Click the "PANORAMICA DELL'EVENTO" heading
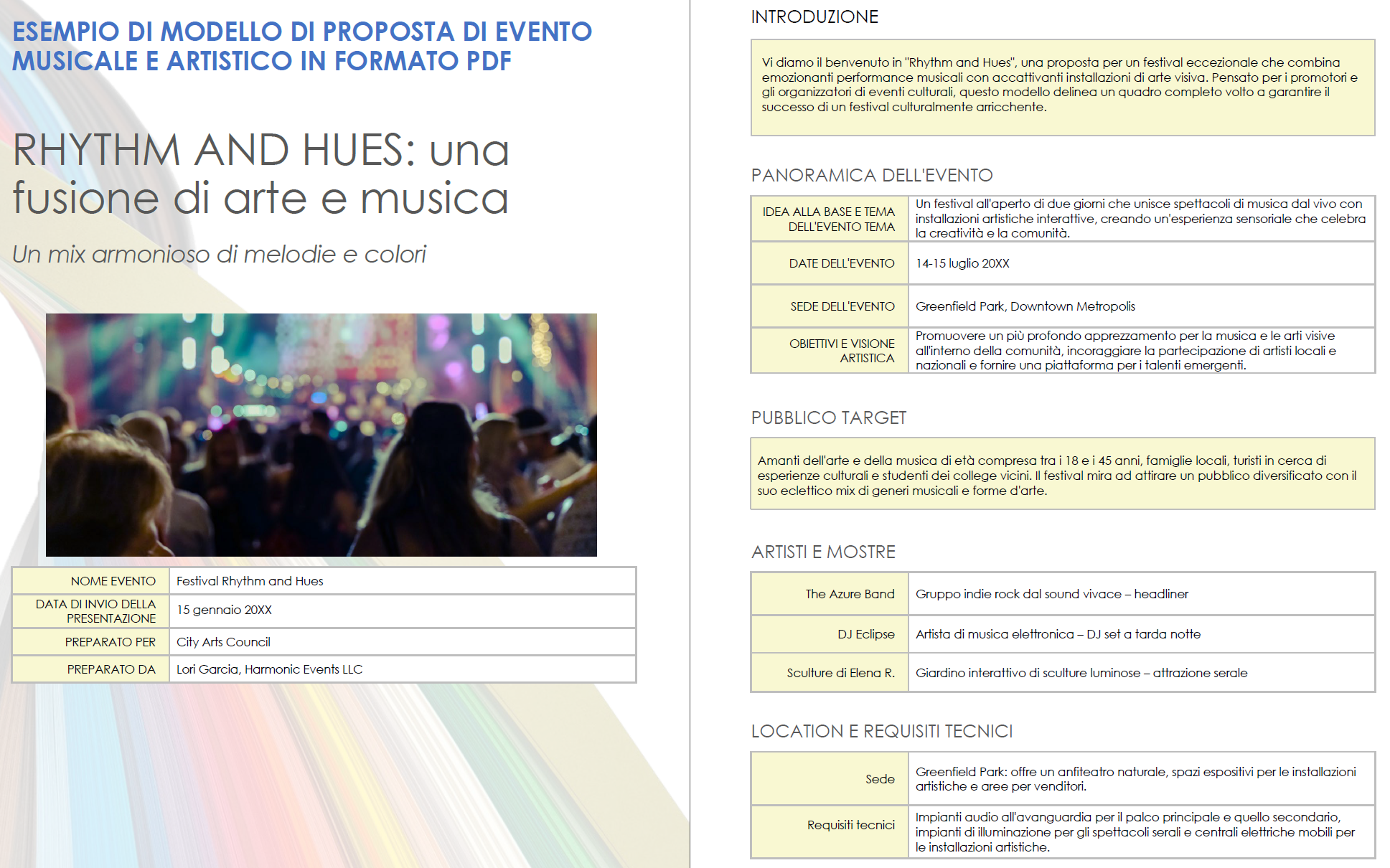 coord(872,175)
